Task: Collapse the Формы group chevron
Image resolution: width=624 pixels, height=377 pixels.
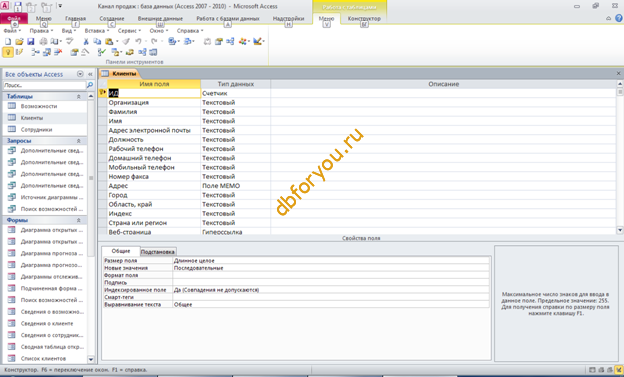Action: [x=78, y=220]
